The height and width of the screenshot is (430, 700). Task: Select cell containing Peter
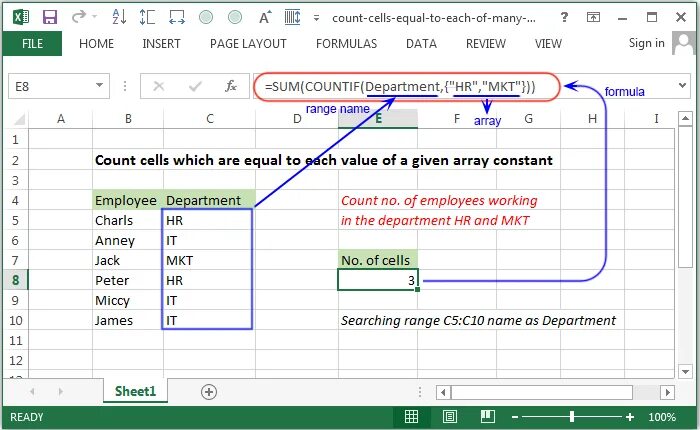click(128, 280)
